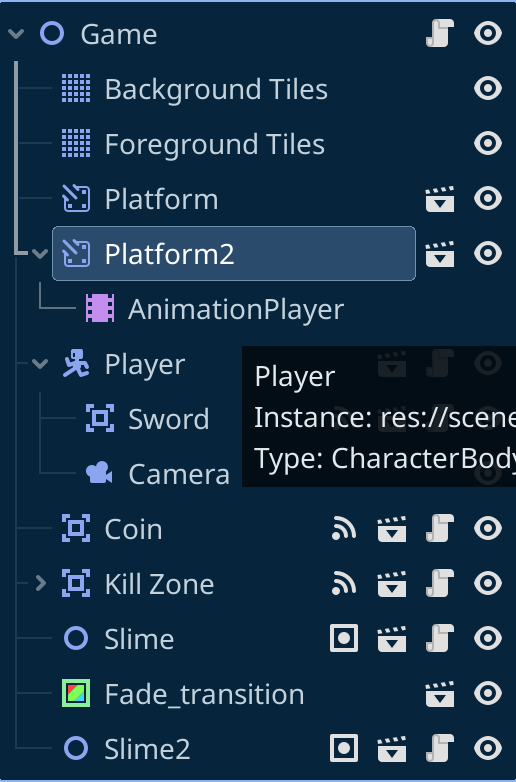The width and height of the screenshot is (516, 782).
Task: Expand the Kill Zone node
Action: click(41, 583)
